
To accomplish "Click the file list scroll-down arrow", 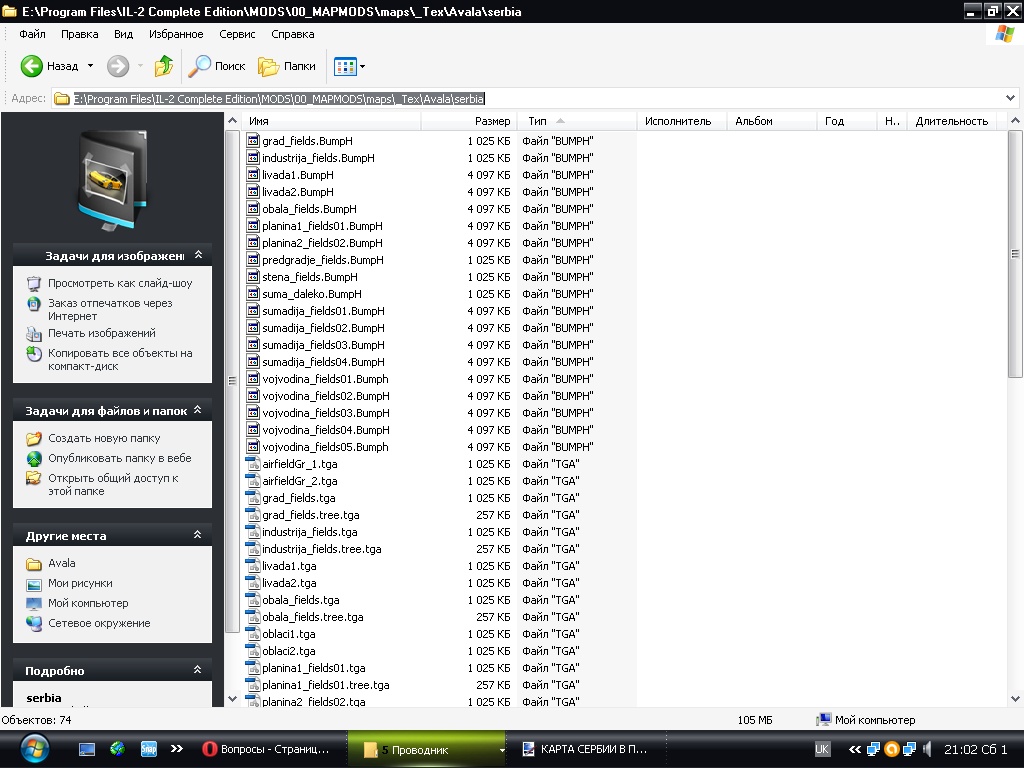I will (x=1014, y=698).
